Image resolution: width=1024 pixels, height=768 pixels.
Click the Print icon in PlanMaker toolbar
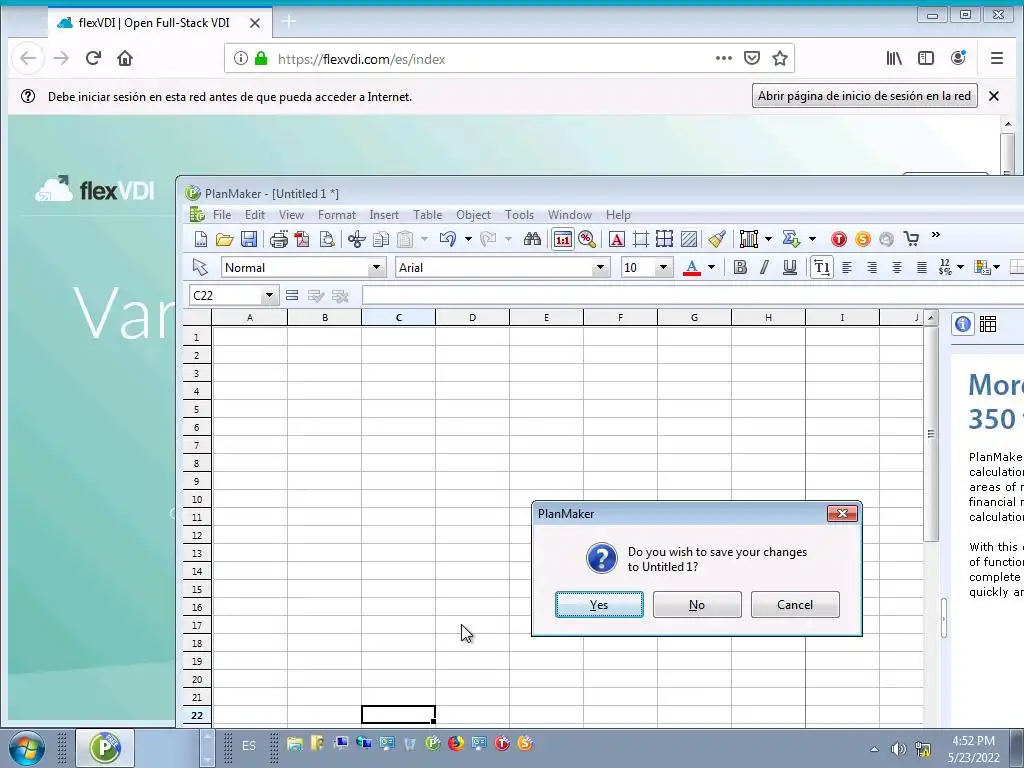tap(279, 239)
